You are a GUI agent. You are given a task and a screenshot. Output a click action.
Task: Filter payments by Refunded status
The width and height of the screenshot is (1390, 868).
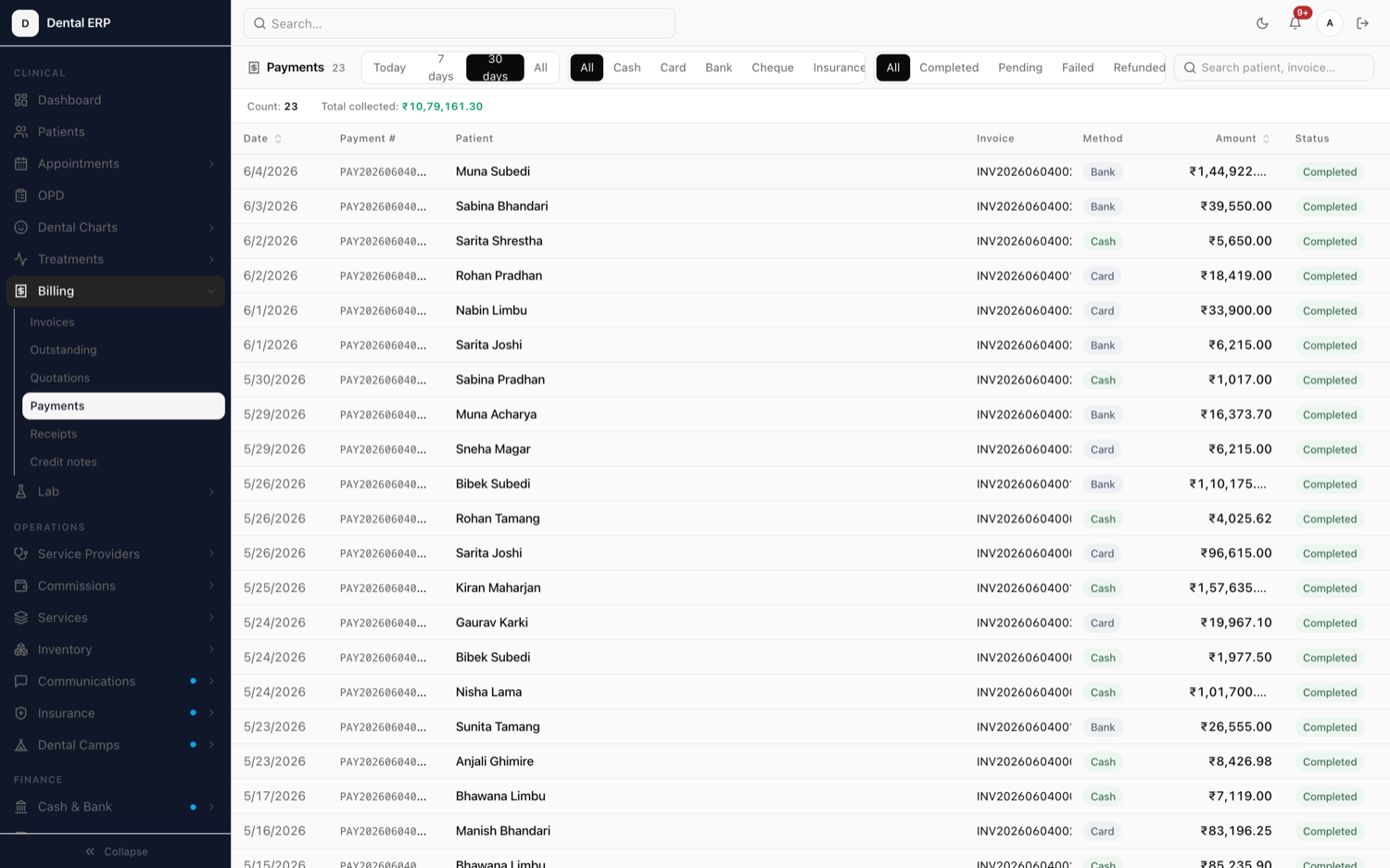[x=1139, y=68]
